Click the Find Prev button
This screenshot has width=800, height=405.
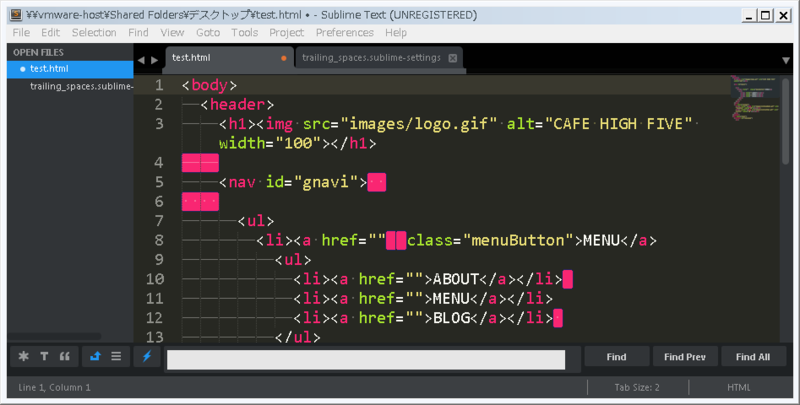(685, 357)
